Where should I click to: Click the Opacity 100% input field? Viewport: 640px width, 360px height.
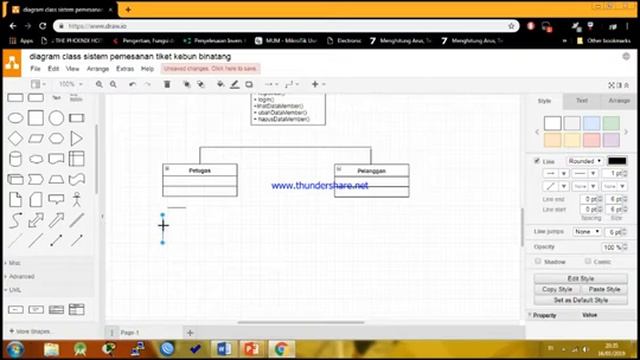tap(611, 247)
